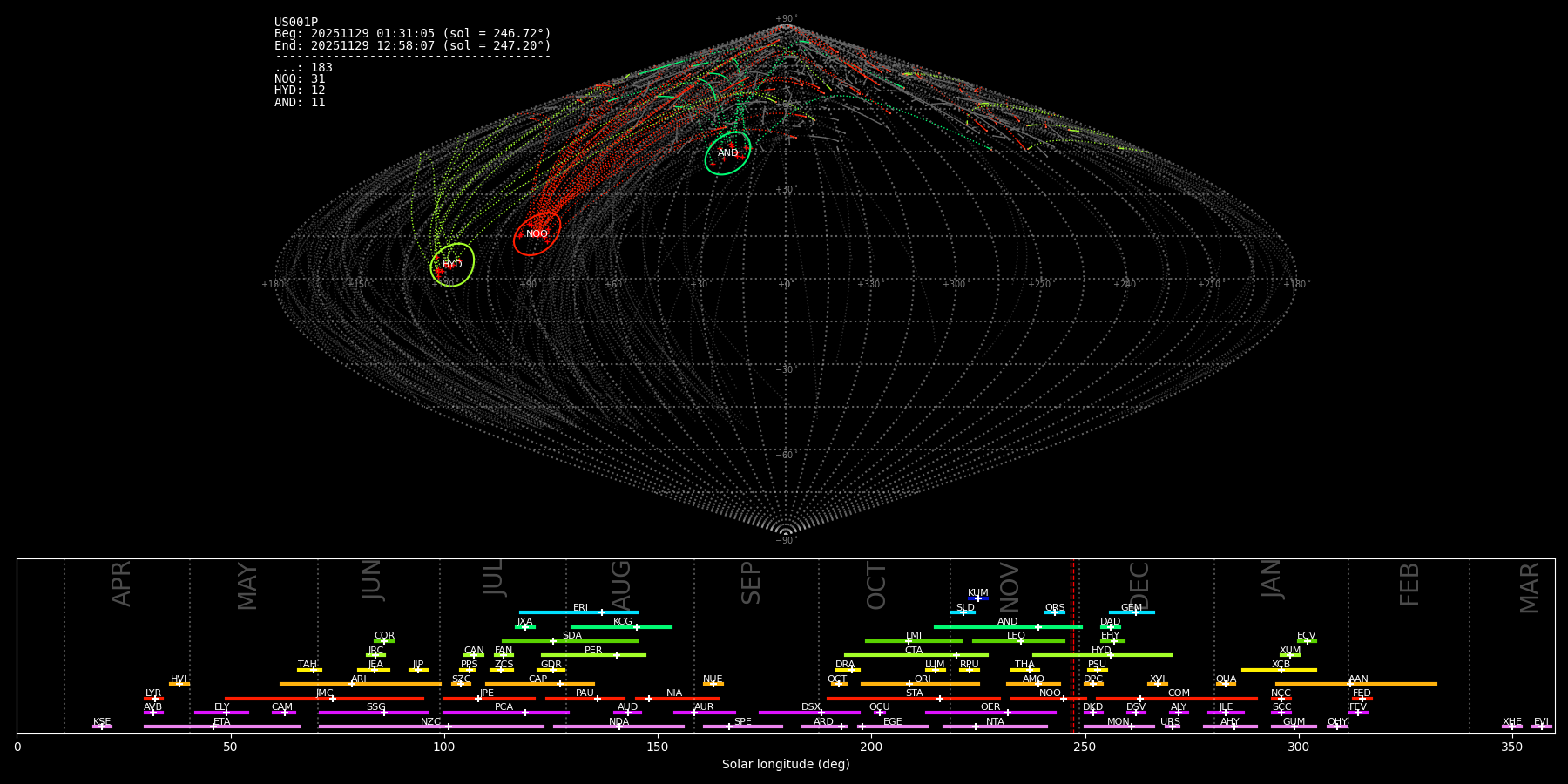
Task: Select the SSG shower label
Action: pos(375,707)
